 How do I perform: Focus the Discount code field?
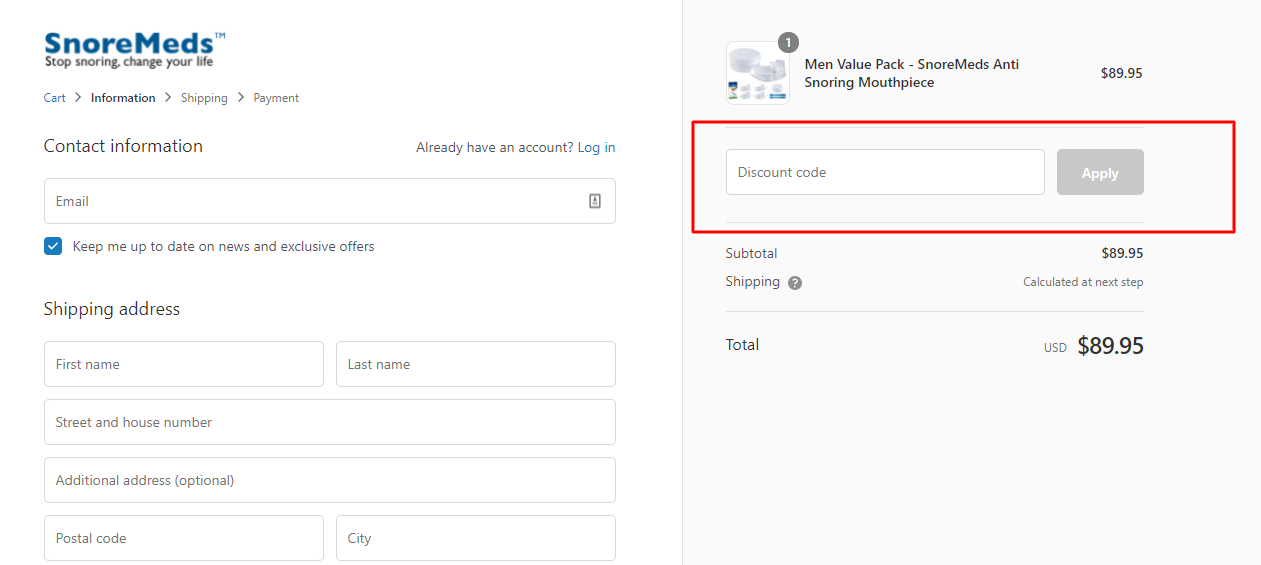885,172
